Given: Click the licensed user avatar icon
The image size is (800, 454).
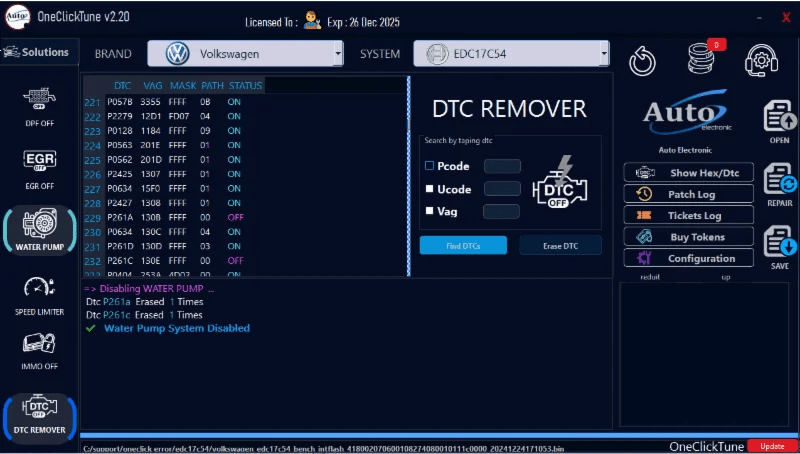Looking at the screenshot, I should pos(312,20).
